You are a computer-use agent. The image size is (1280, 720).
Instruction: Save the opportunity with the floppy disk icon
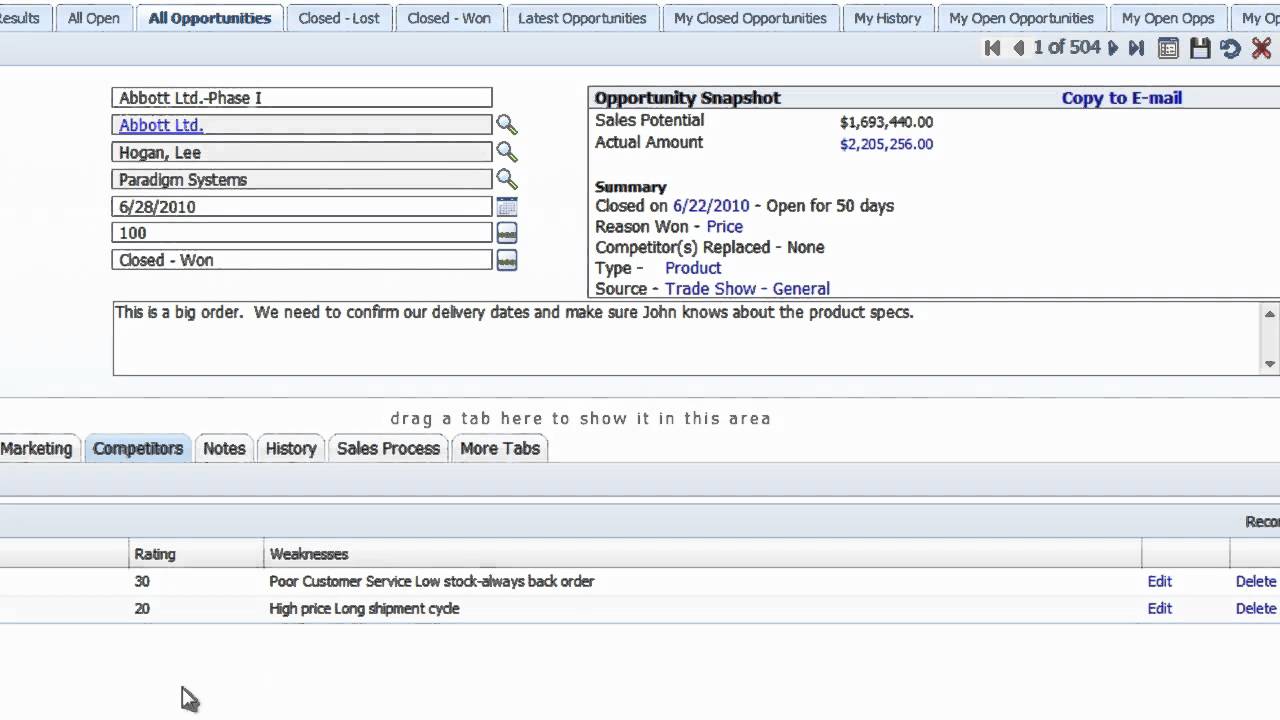(1200, 48)
